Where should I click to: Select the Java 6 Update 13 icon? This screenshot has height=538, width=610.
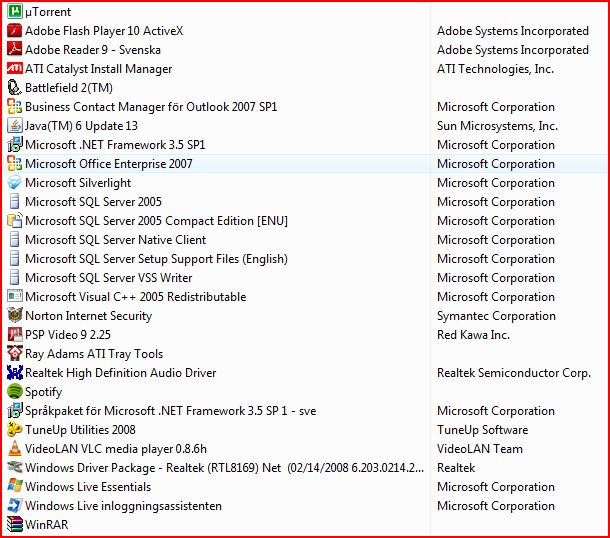(14, 125)
